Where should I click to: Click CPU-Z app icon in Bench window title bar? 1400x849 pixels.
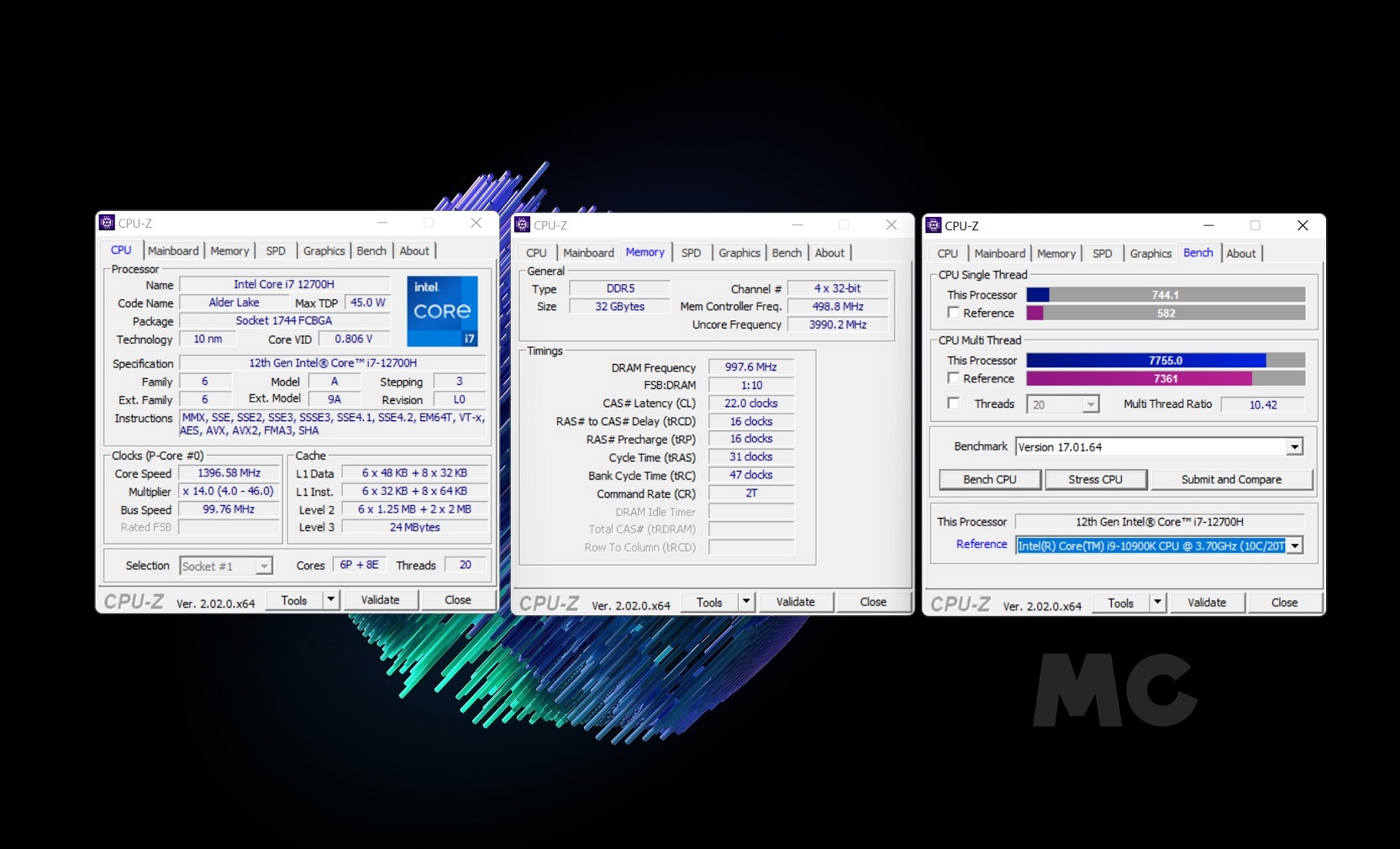pos(933,225)
